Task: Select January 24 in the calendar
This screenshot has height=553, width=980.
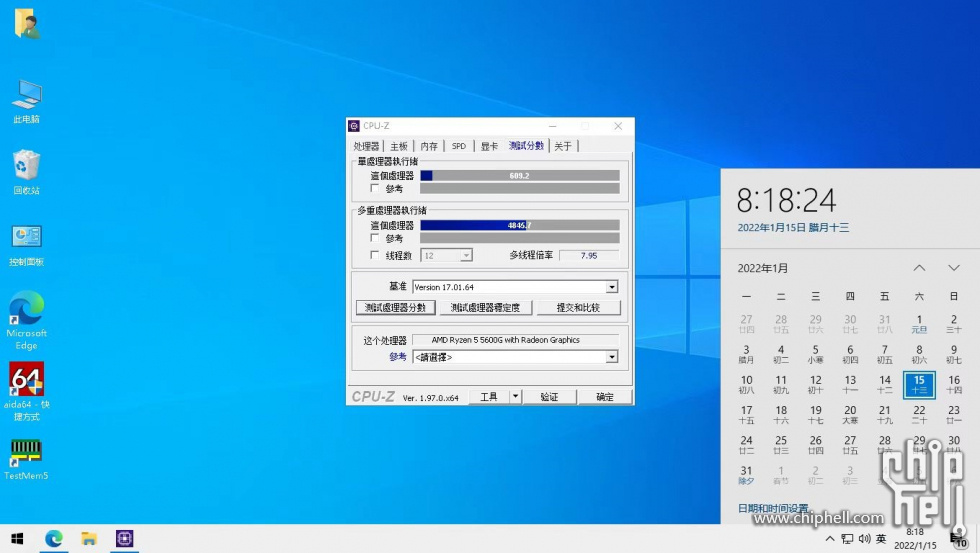Action: pyautogui.click(x=746, y=444)
